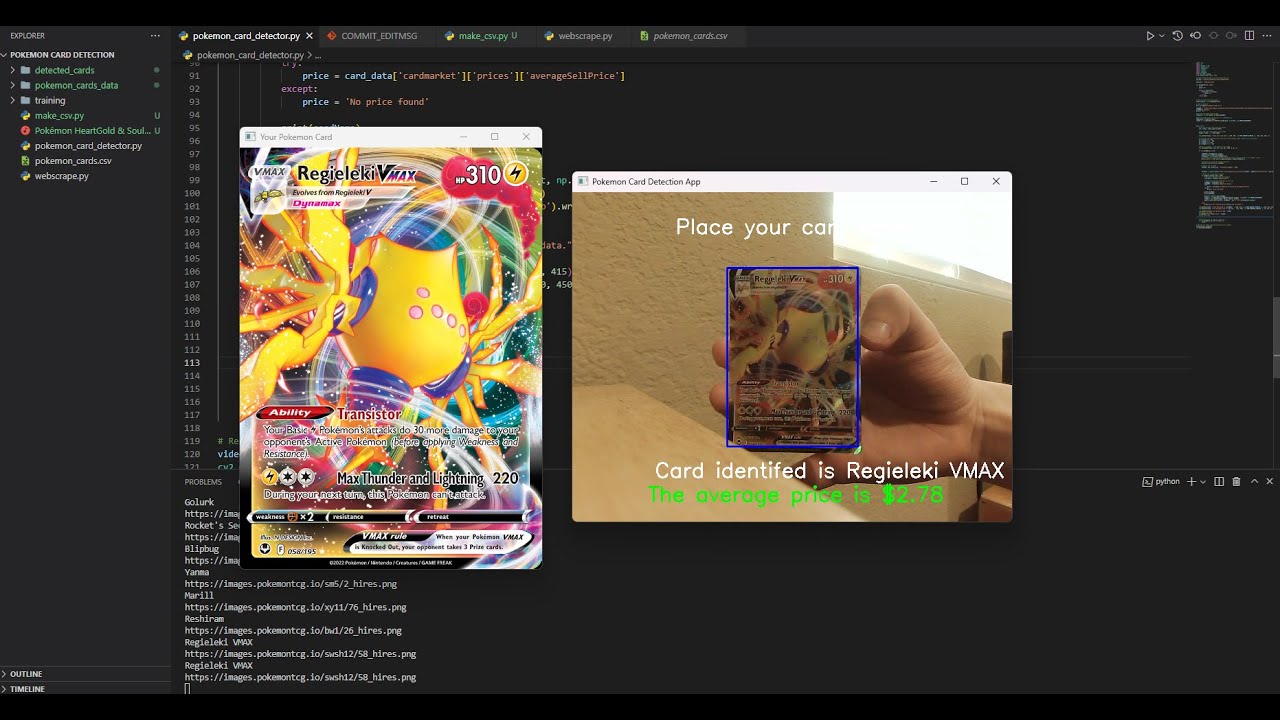Open the Pokémon HeartGold & Soul... audio file
This screenshot has width=1280, height=720.
(x=85, y=130)
